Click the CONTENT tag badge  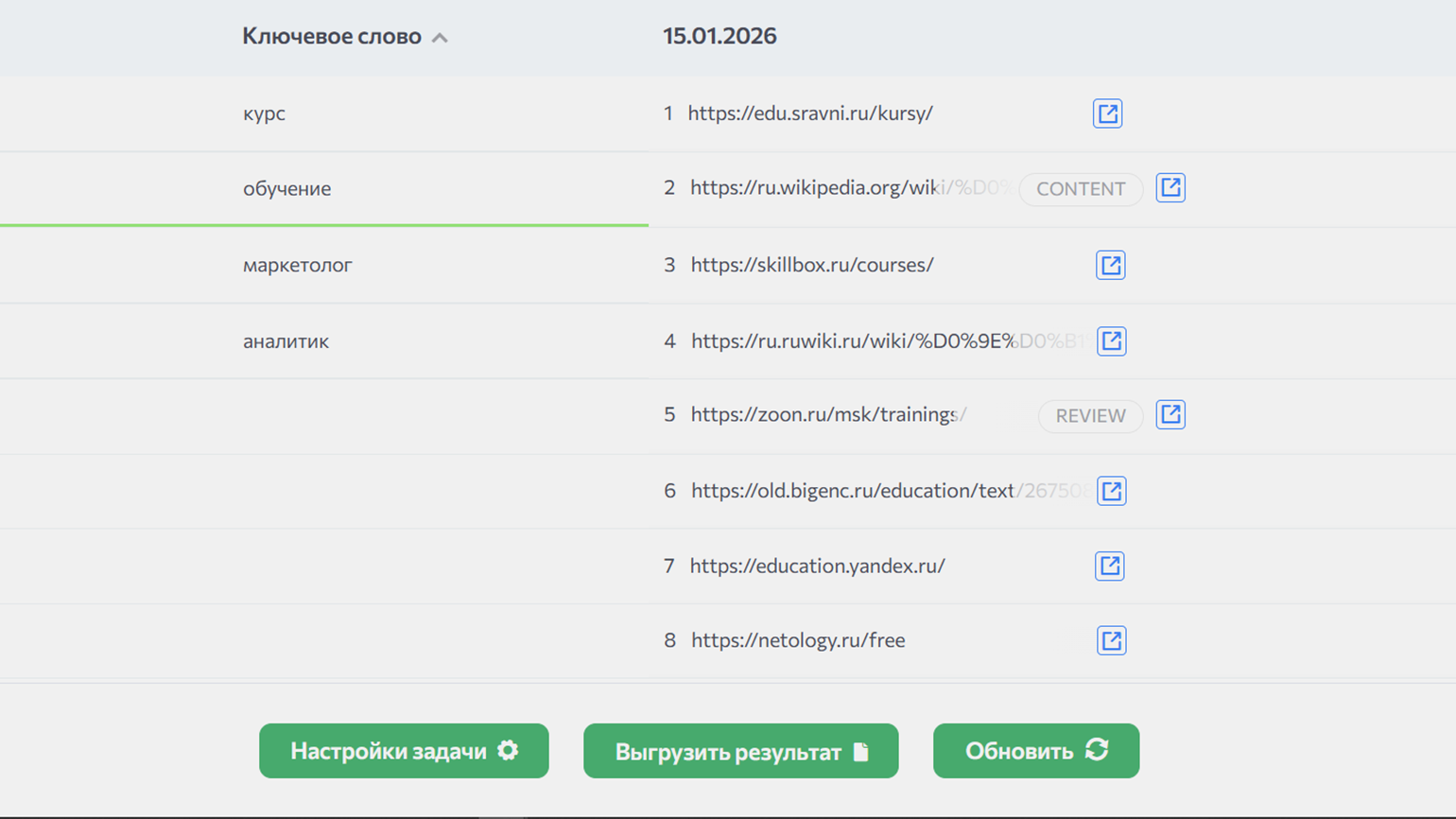[x=1081, y=189]
